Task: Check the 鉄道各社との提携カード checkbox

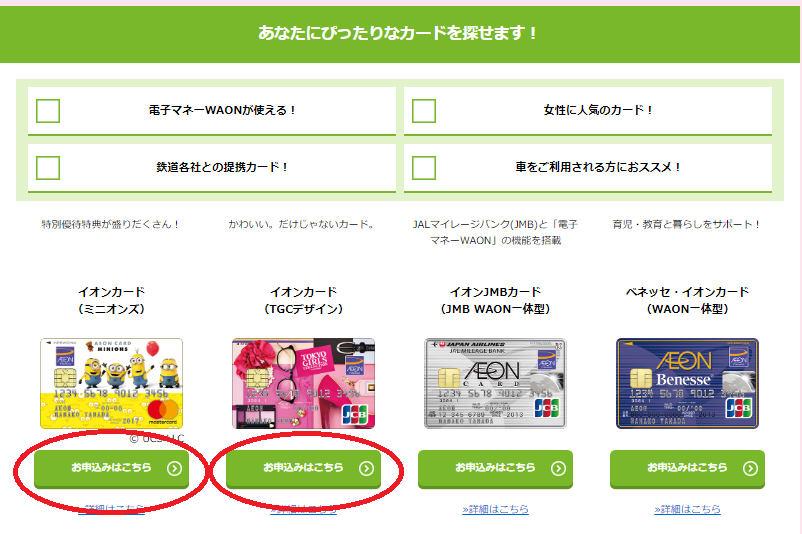Action: point(48,168)
